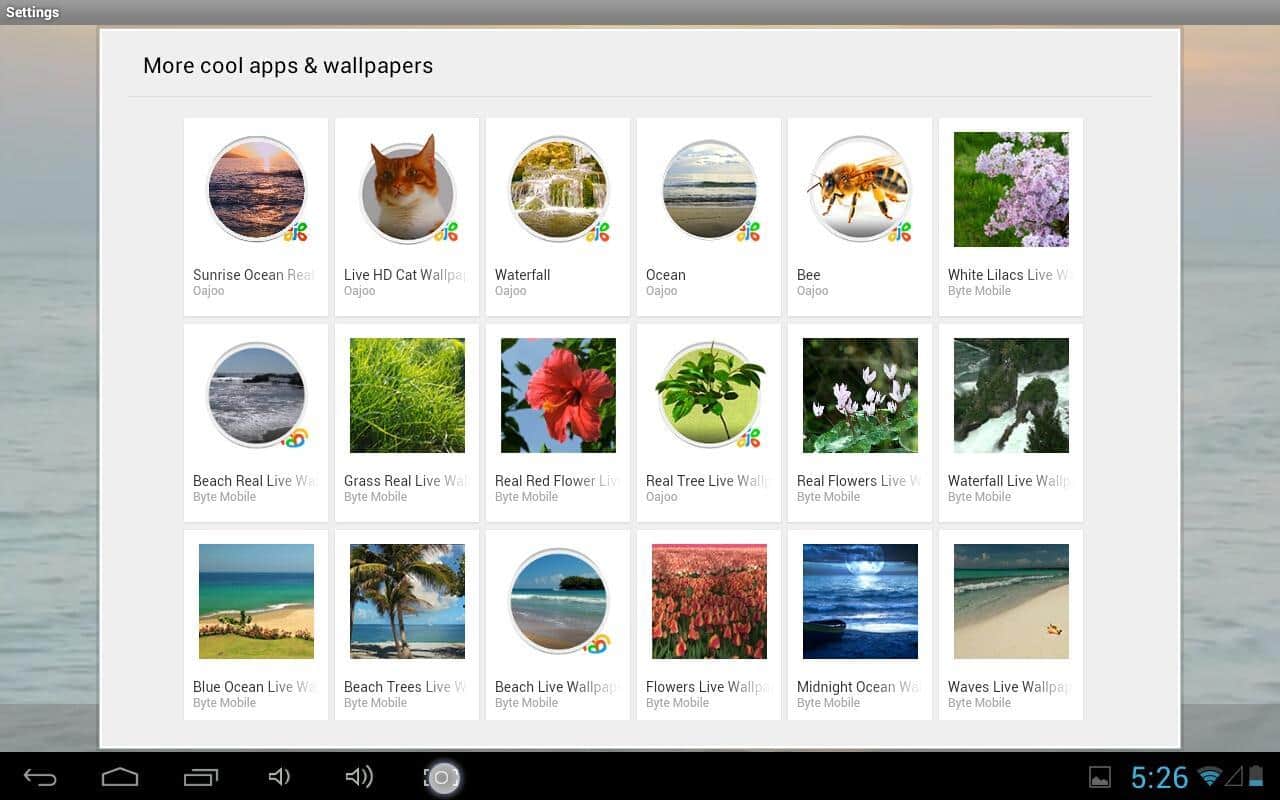Open the Midnight Ocean wallpaper thumbnail

click(860, 602)
